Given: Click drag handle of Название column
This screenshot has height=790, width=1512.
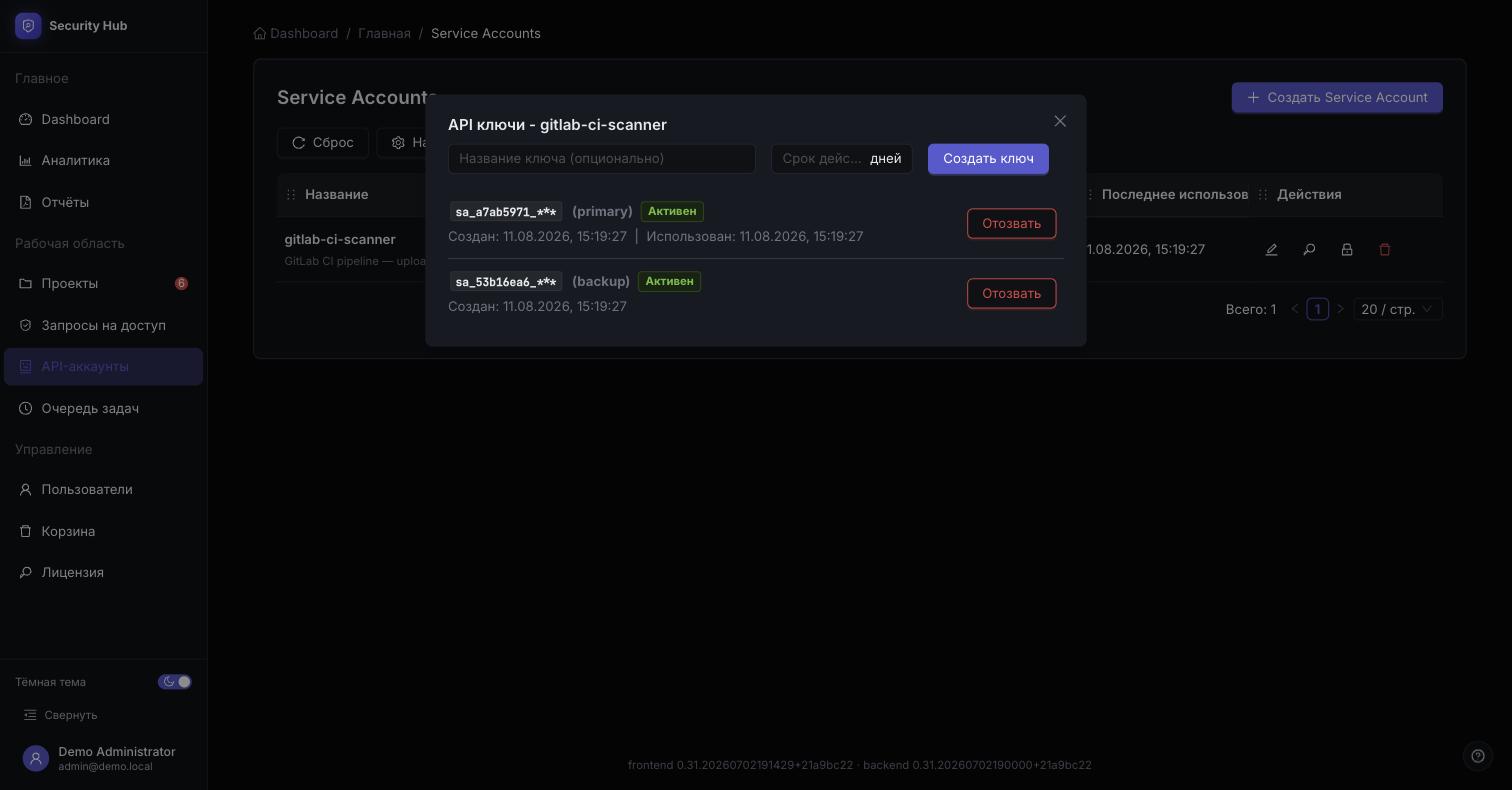Looking at the screenshot, I should (291, 194).
